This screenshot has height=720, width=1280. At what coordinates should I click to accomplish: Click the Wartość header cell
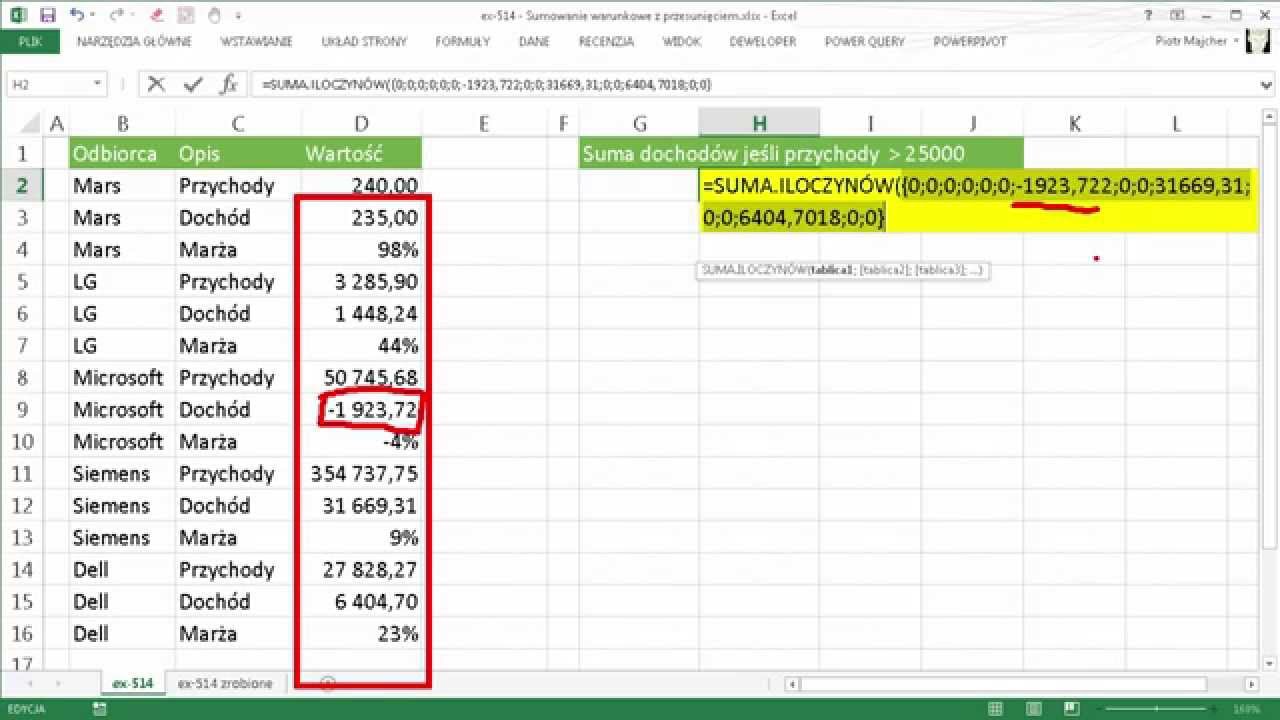[x=361, y=153]
